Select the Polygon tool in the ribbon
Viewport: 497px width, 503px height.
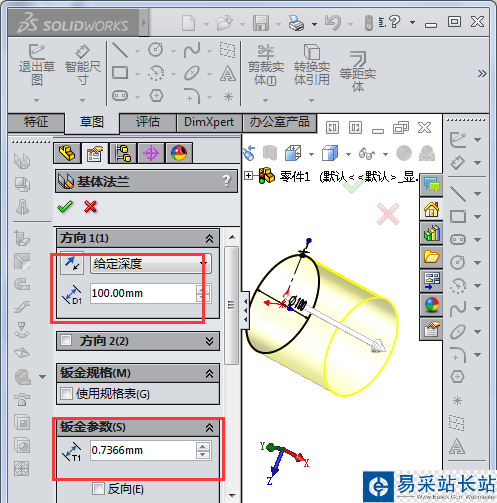[x=156, y=96]
